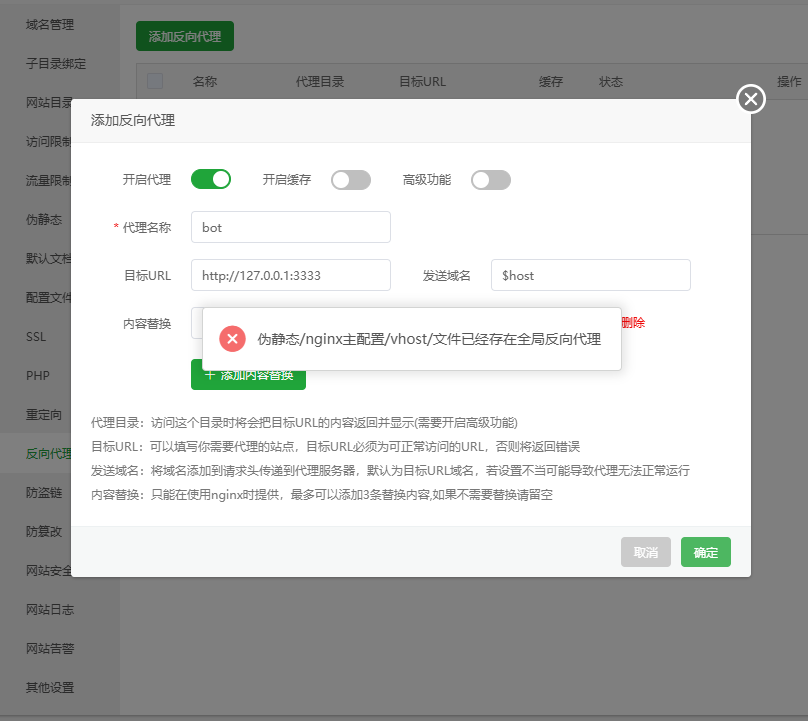Click the 状态 column header
This screenshot has height=721, width=808.
click(611, 81)
